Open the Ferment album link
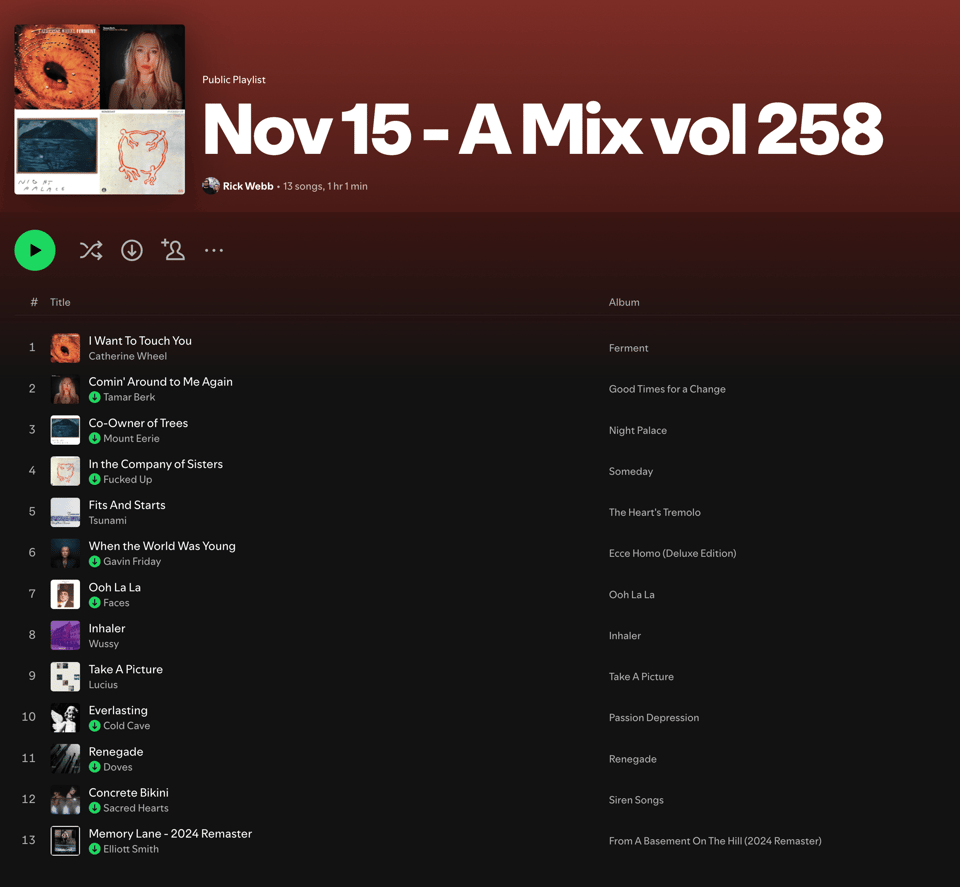Viewport: 960px width, 887px height. [628, 348]
